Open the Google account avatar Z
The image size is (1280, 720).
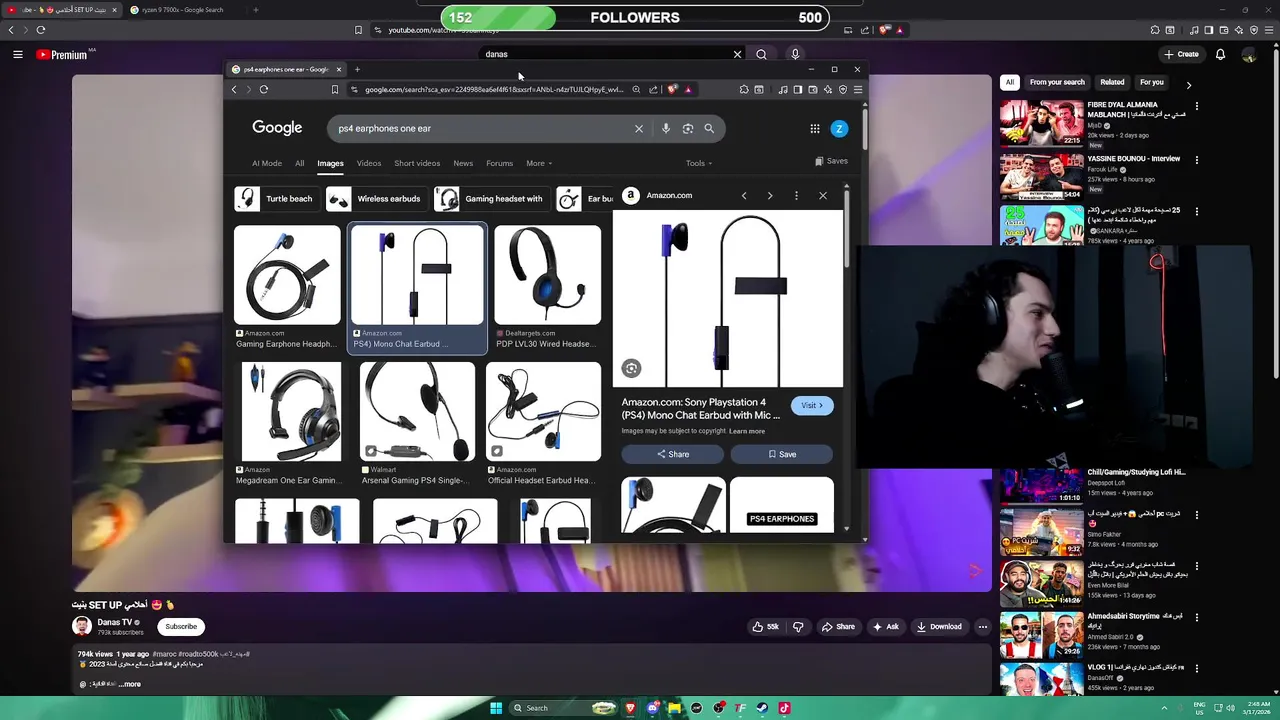pyautogui.click(x=839, y=128)
